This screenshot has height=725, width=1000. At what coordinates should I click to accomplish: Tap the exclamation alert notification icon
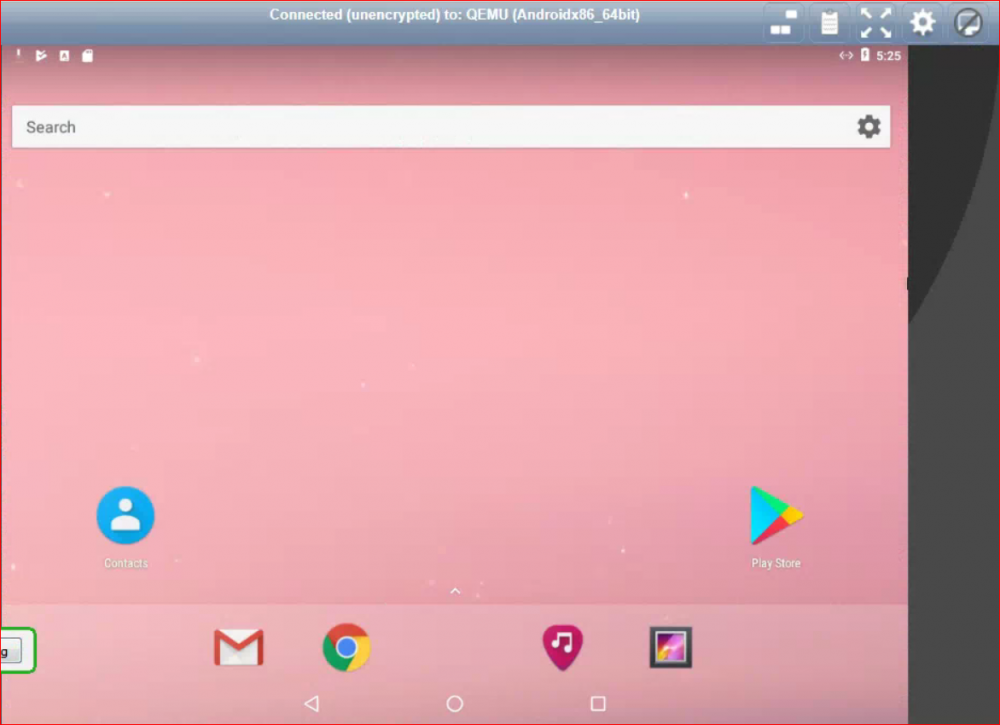coord(18,55)
